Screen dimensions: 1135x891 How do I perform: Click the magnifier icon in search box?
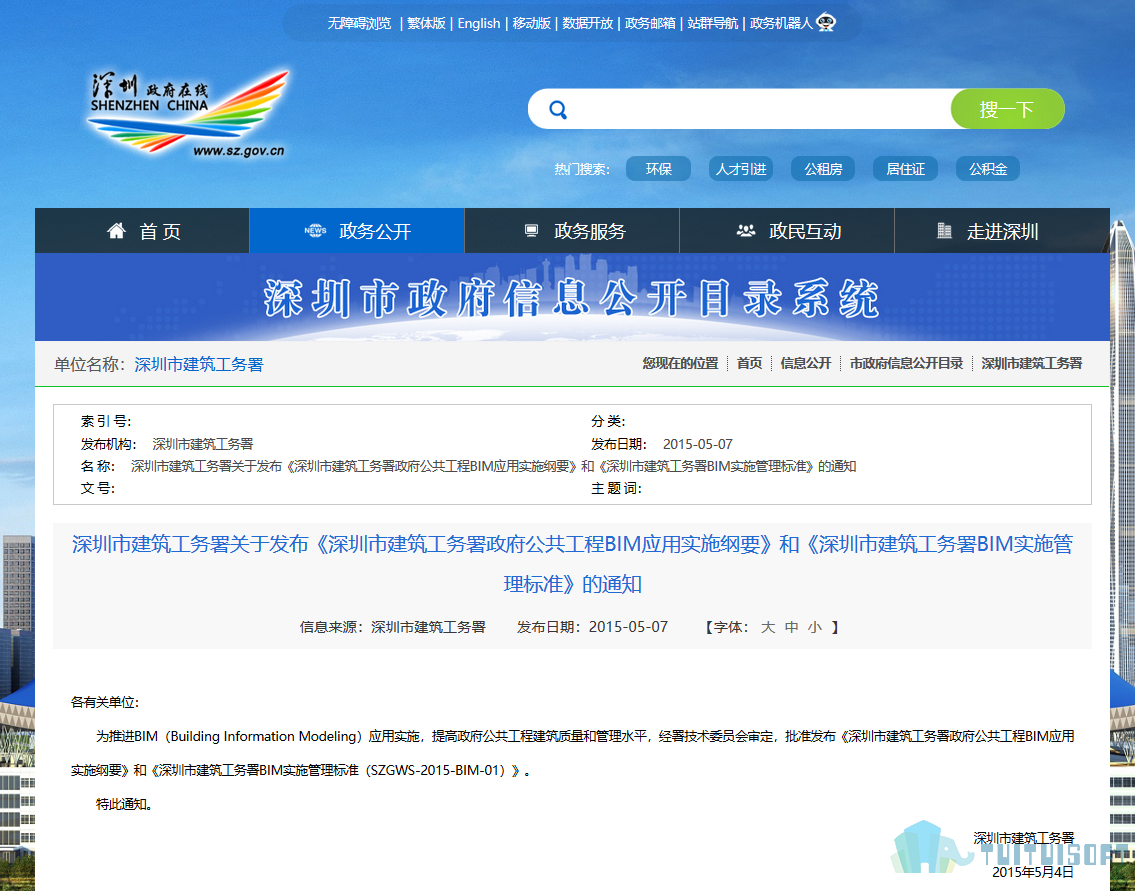(558, 109)
